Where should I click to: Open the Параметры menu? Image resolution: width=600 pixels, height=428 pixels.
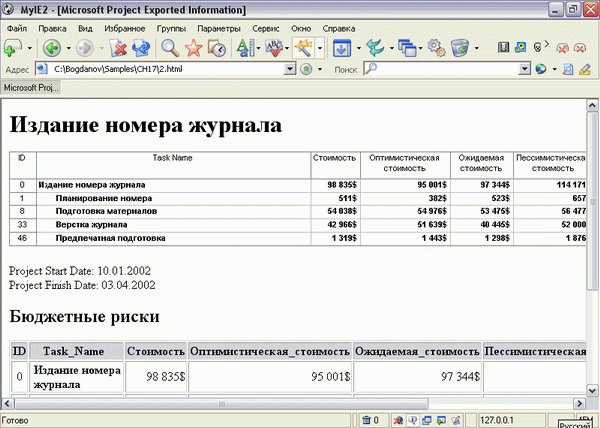(219, 29)
